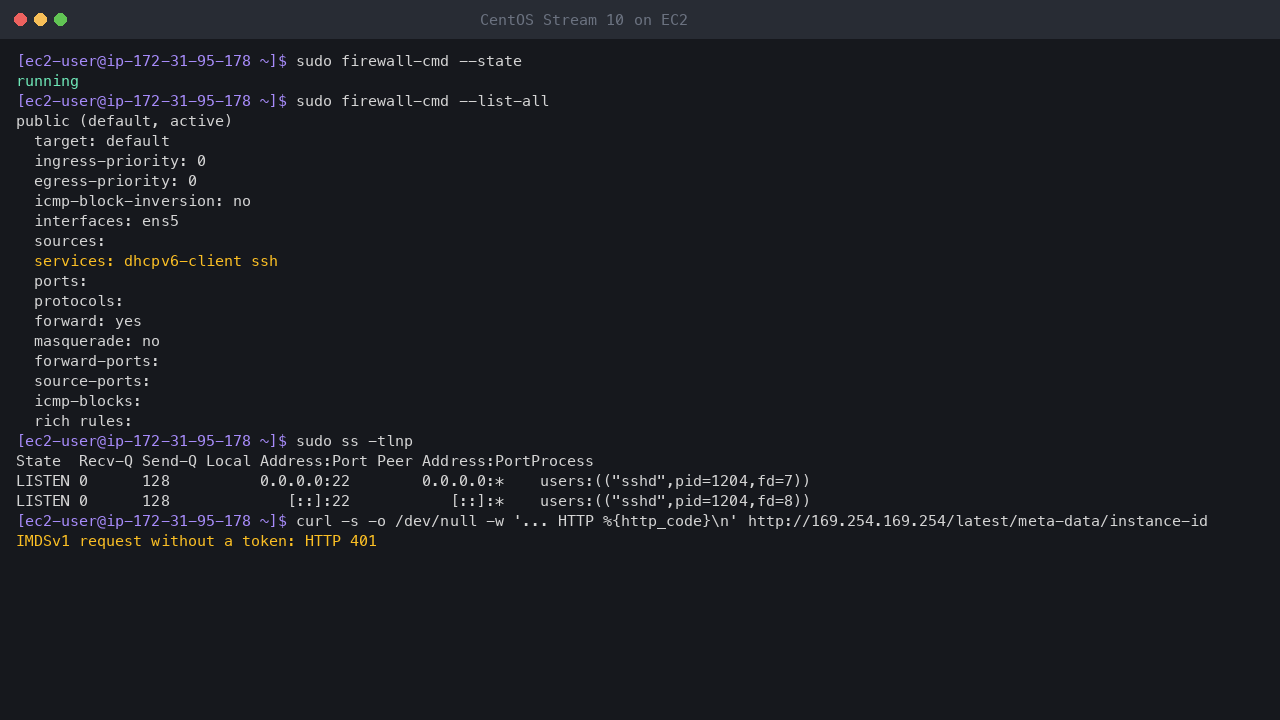Click the 'icmp-blocks:' line
Screen dimensions: 1280x720
[x=88, y=401]
